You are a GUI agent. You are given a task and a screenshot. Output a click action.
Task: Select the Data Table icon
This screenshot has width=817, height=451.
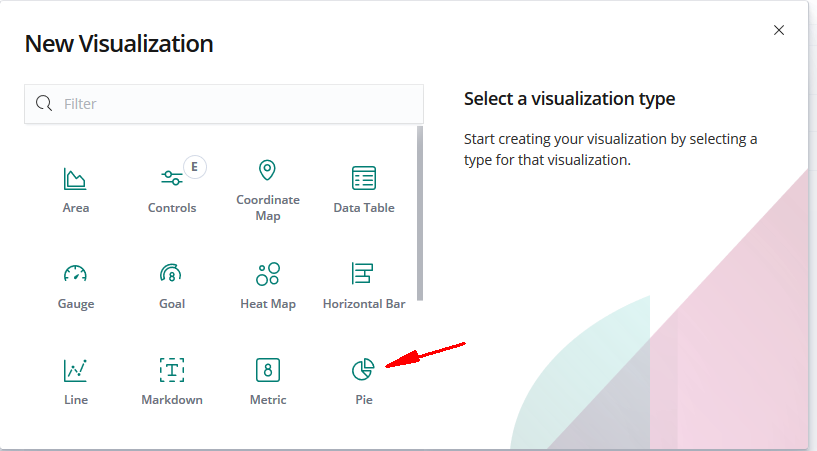[x=364, y=178]
